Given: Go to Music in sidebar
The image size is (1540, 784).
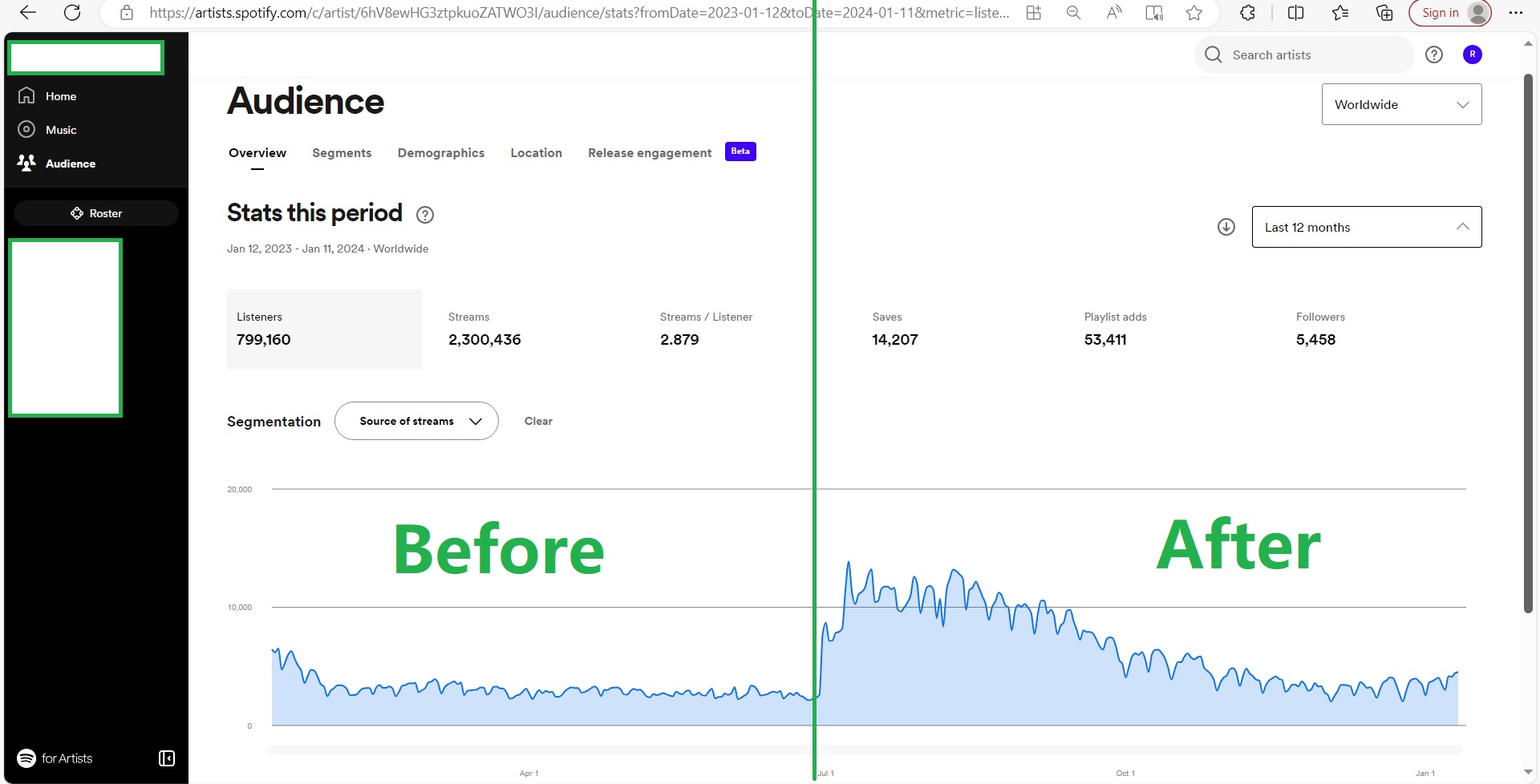Looking at the screenshot, I should pyautogui.click(x=61, y=130).
